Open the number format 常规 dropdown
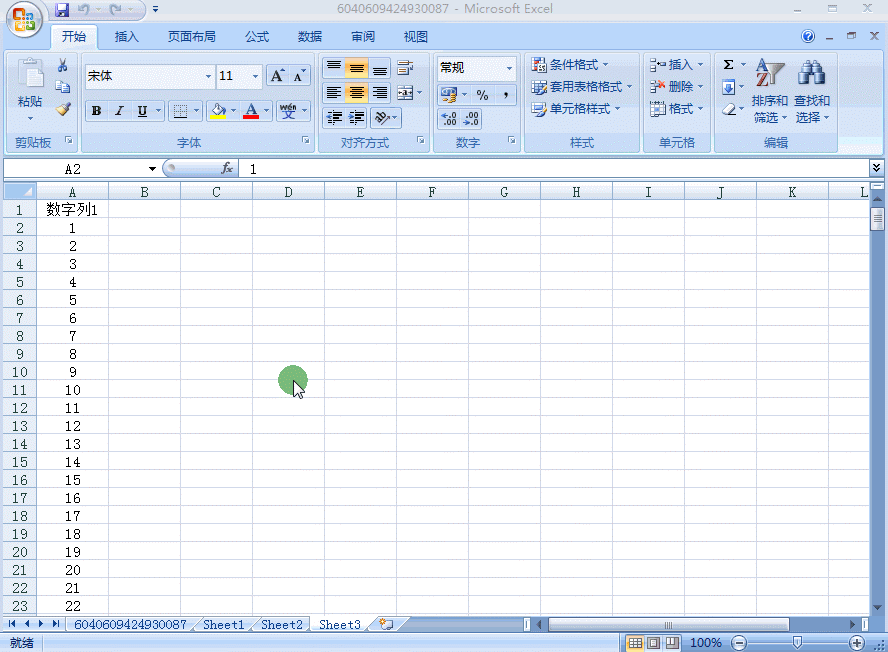The height and width of the screenshot is (652, 888). pyautogui.click(x=509, y=68)
